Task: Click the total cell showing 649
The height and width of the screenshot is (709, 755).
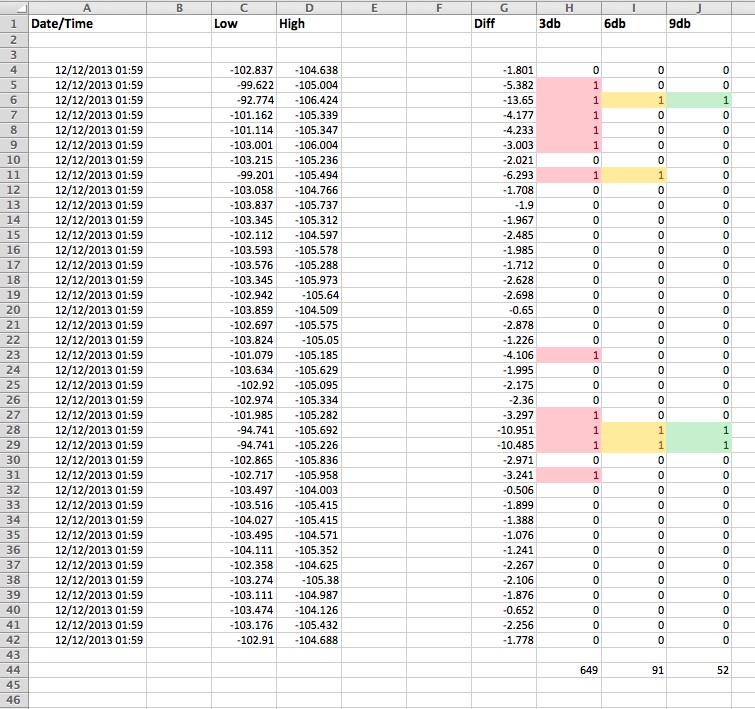Action: pos(568,670)
